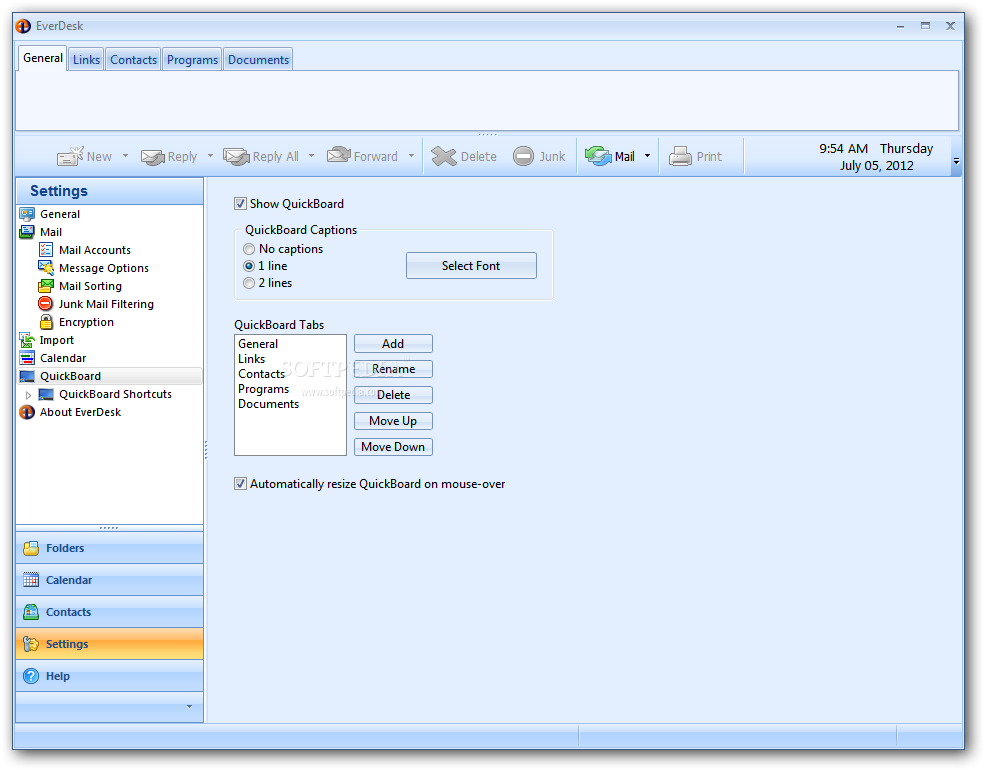Click the EverDesk title bar logo icon
This screenshot has height=770, width=985.
(x=23, y=26)
